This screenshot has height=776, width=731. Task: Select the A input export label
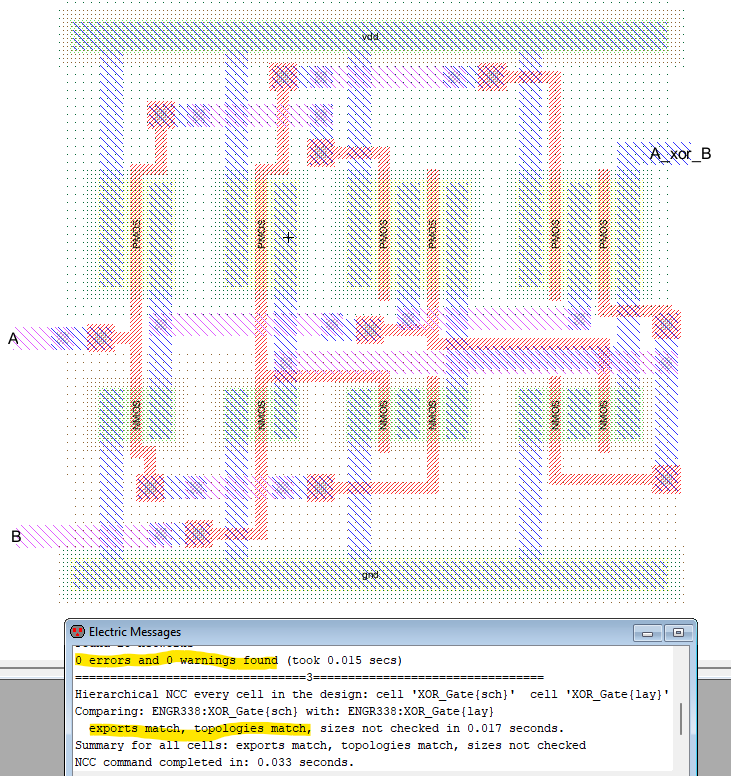pos(14,339)
